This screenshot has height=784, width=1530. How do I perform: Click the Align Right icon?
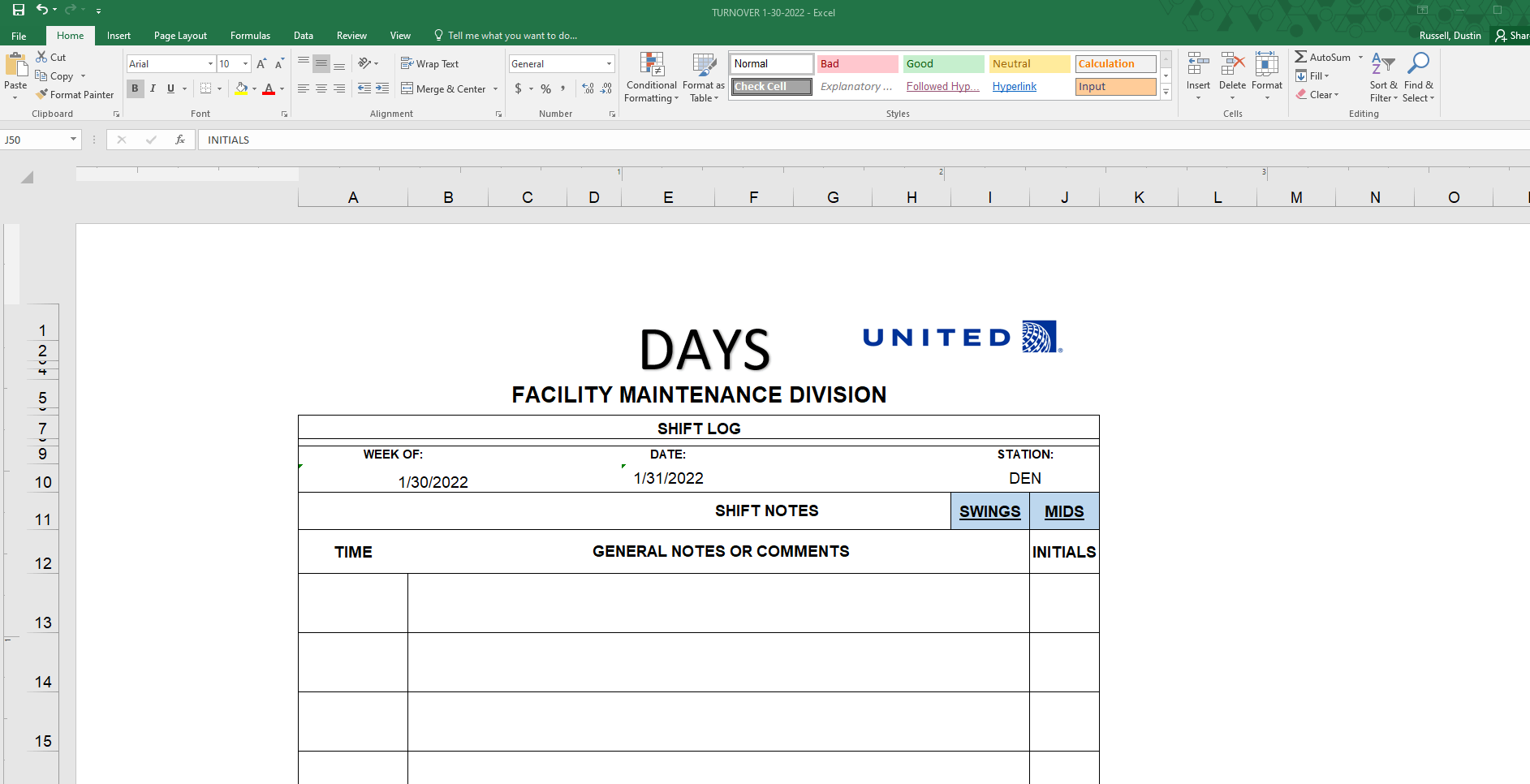point(339,88)
